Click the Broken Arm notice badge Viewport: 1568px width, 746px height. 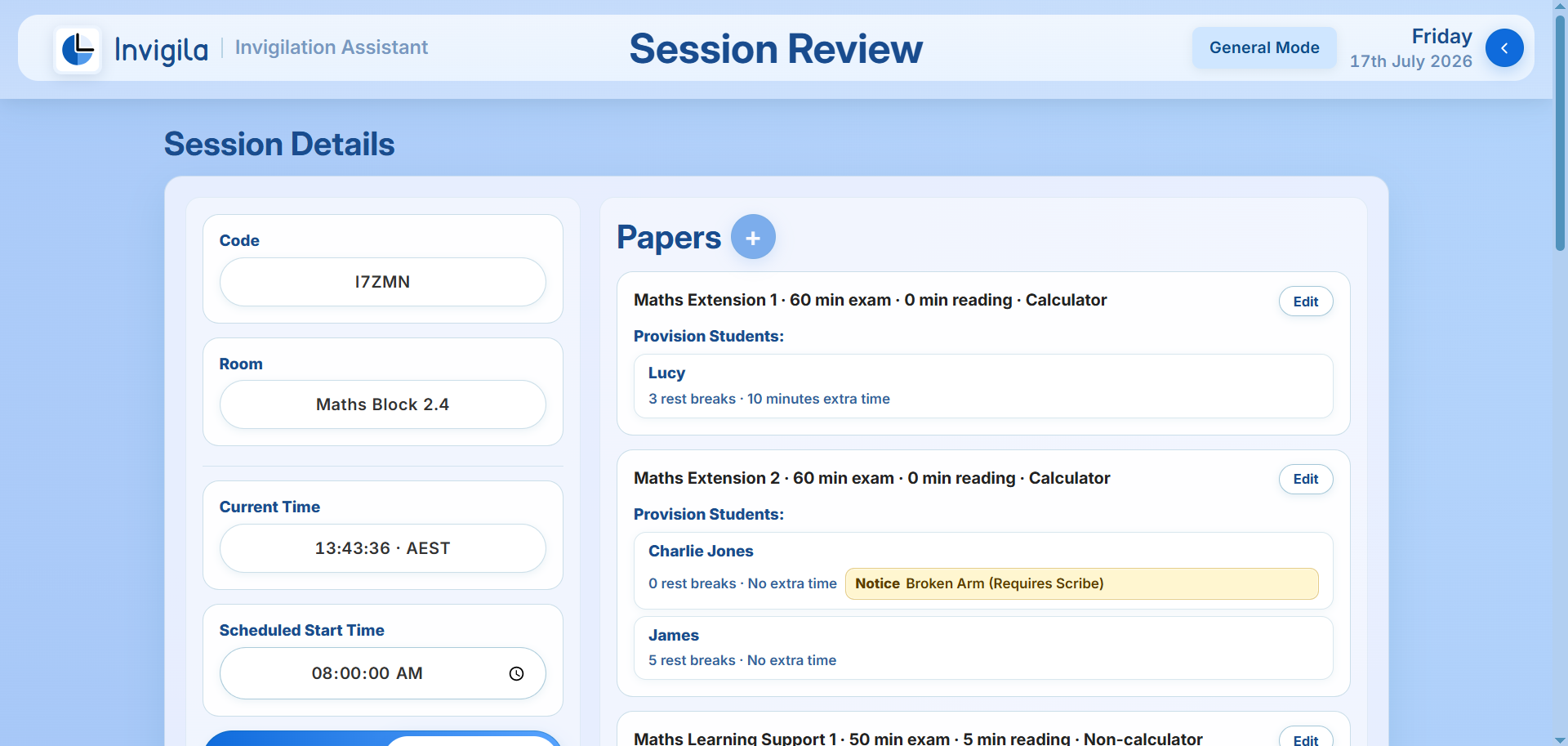pos(1082,583)
